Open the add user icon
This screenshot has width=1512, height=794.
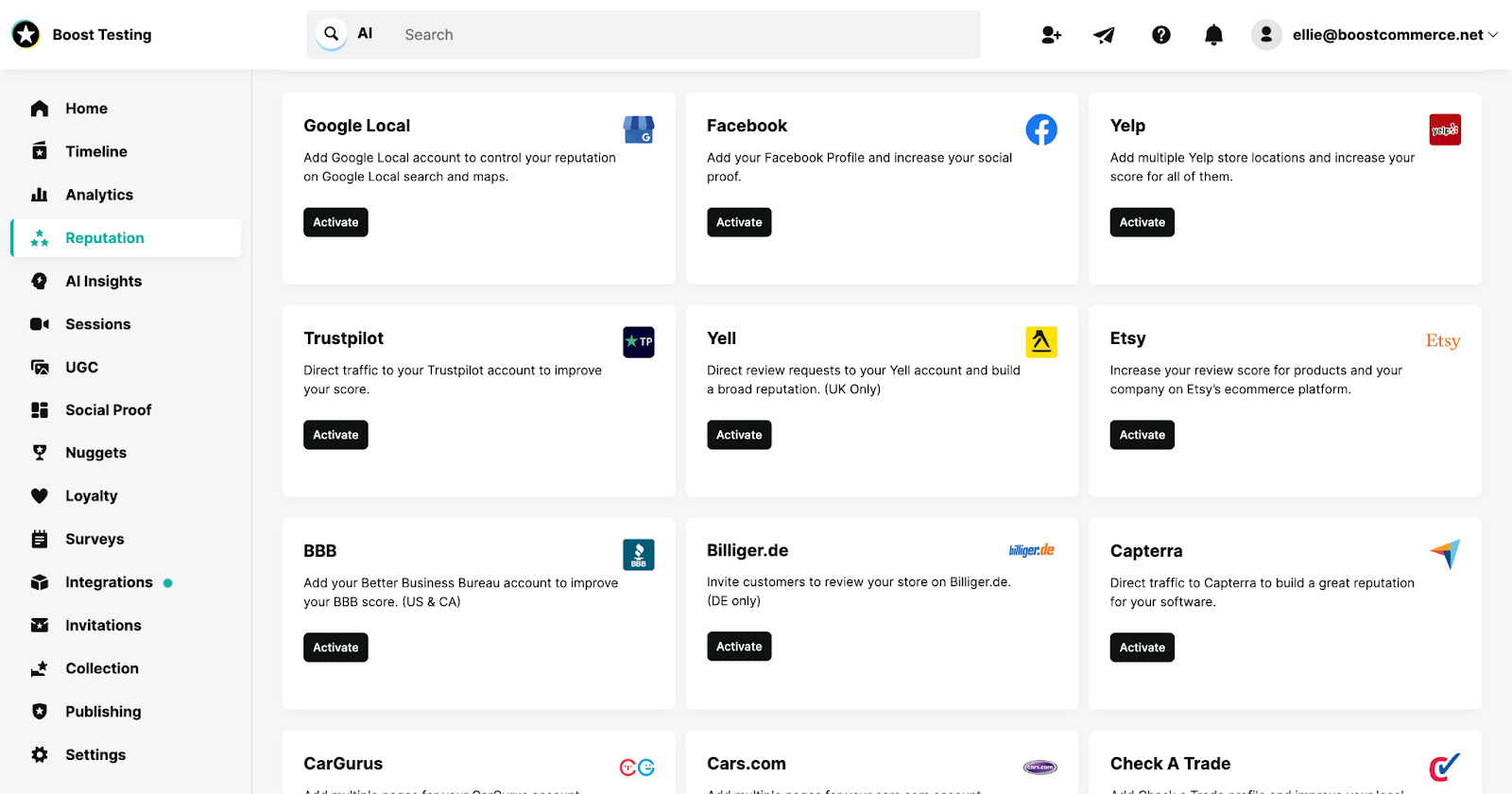(1051, 35)
